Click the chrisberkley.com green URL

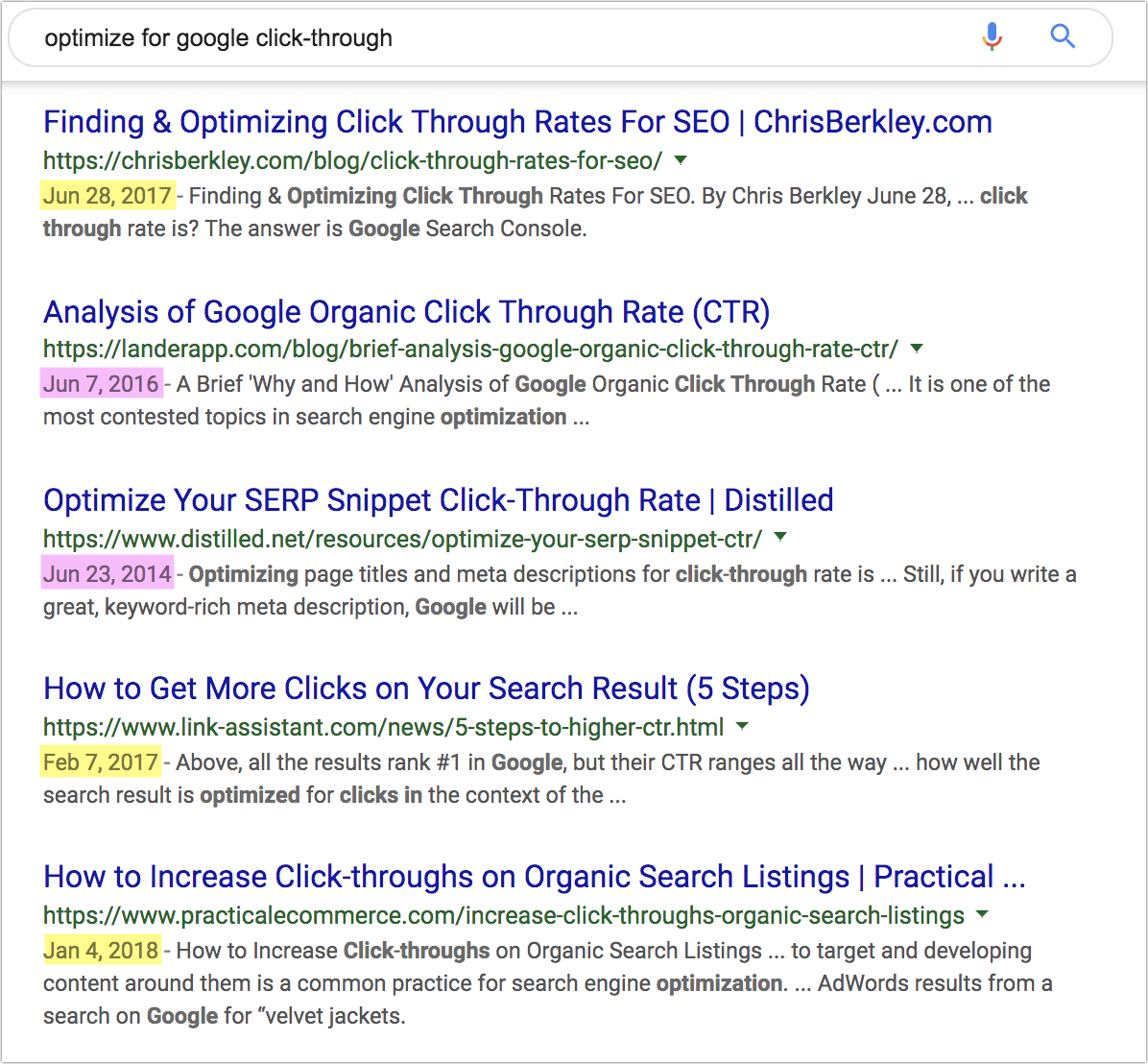352,159
